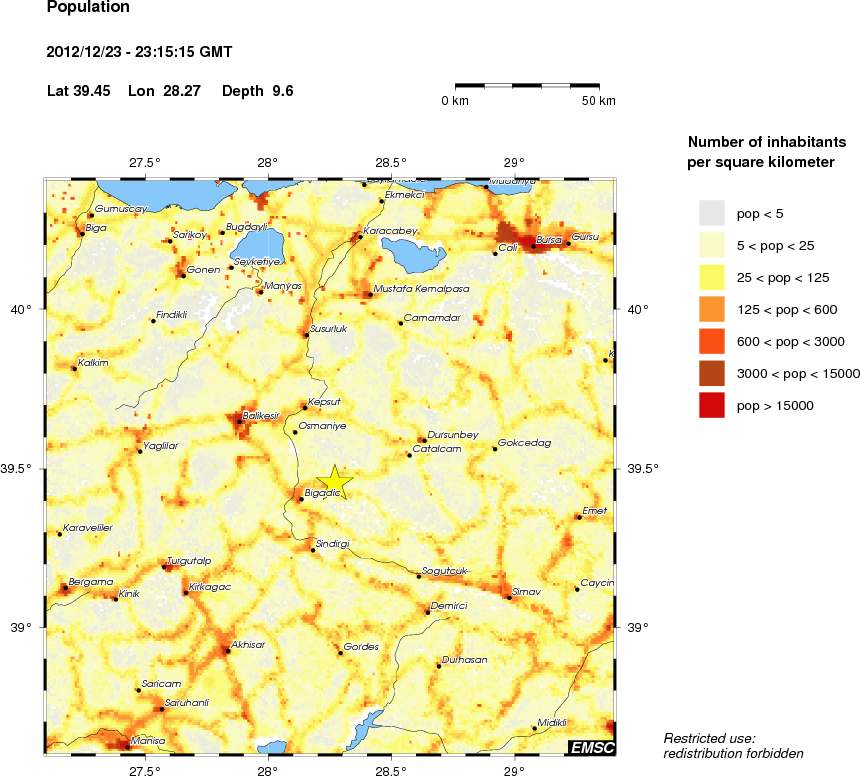The height and width of the screenshot is (776, 860).
Task: Select the Bergama city marker
Action: [x=66, y=588]
